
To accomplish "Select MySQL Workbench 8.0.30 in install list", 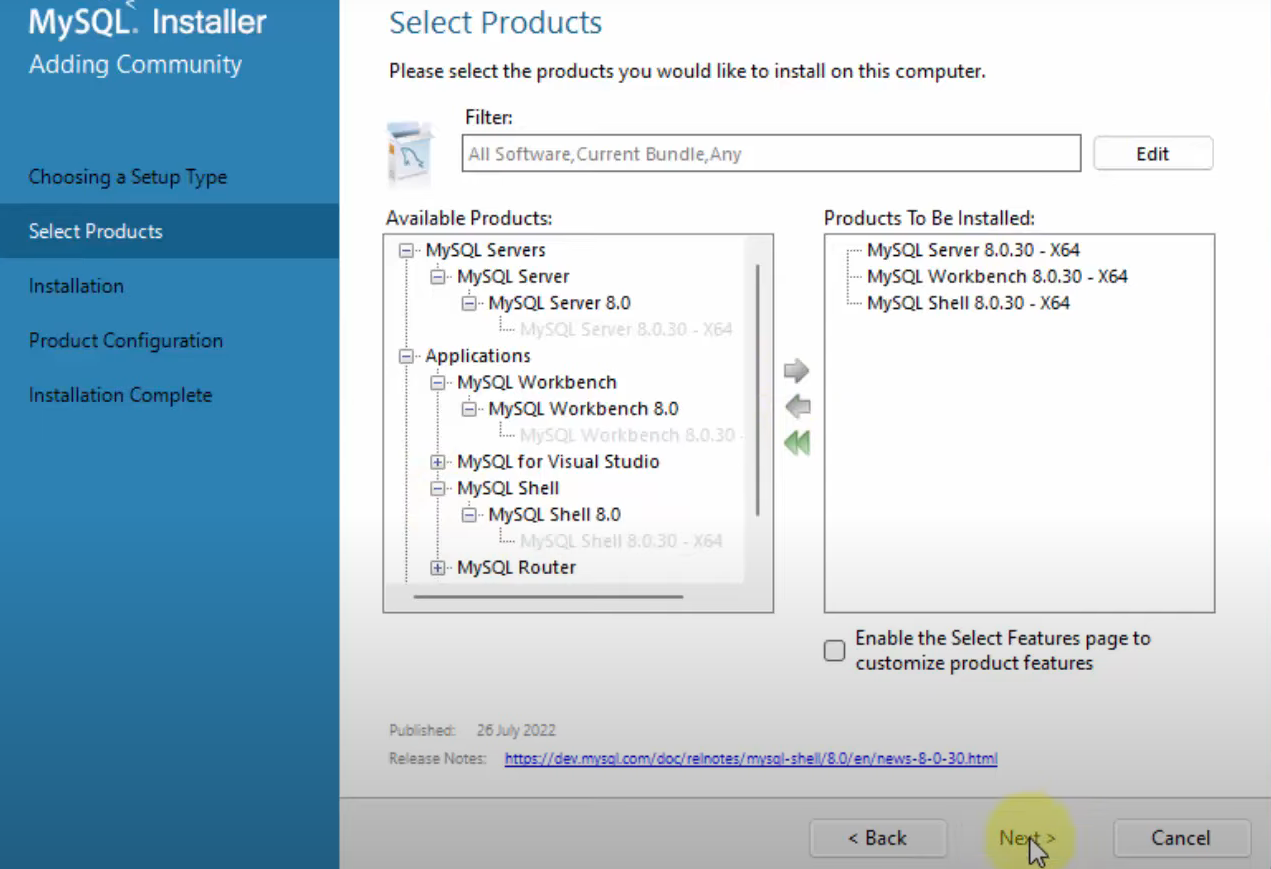I will [x=996, y=277].
